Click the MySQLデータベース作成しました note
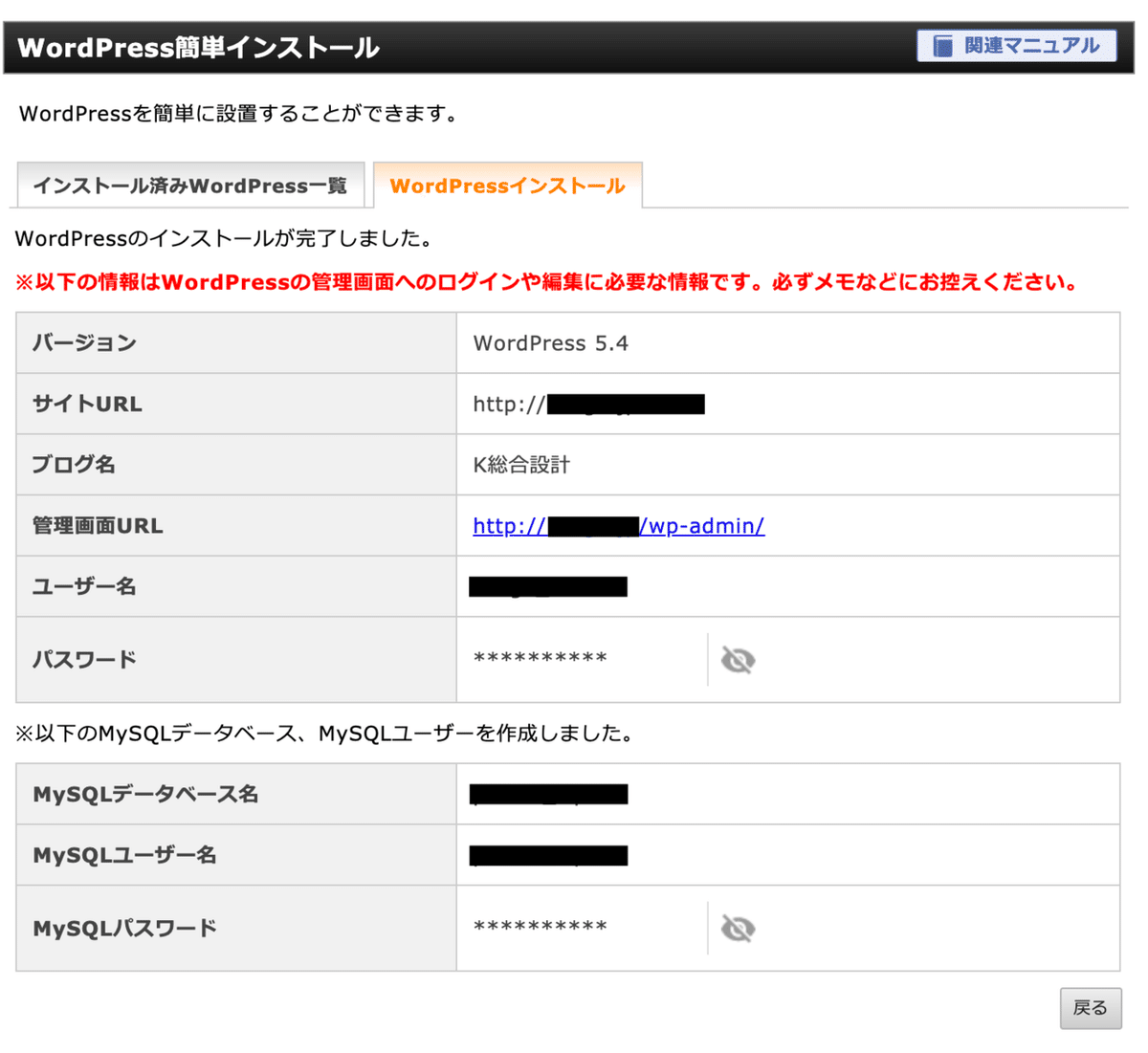 click(324, 734)
